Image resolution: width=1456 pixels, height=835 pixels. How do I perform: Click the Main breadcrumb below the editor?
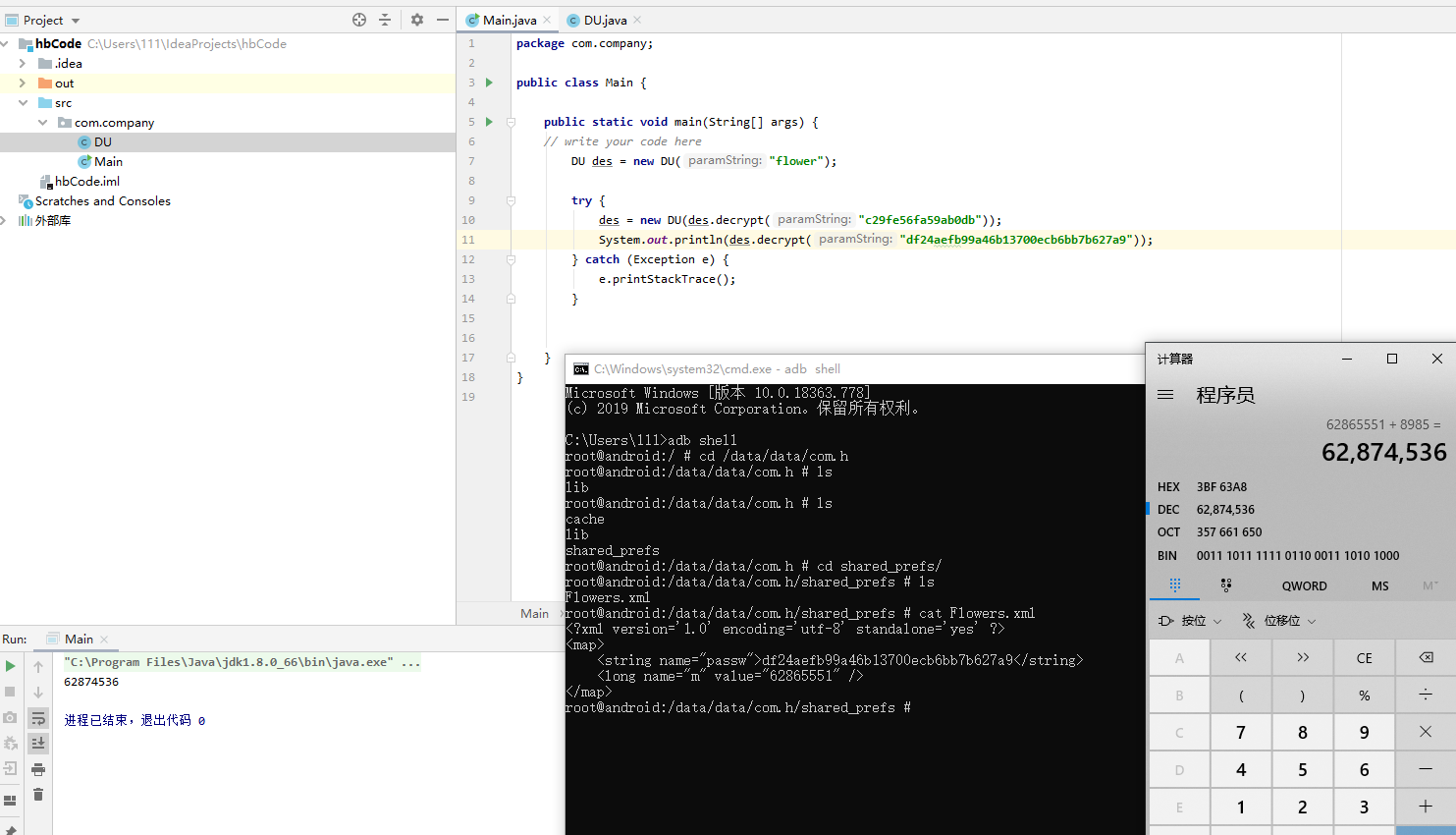(x=534, y=614)
